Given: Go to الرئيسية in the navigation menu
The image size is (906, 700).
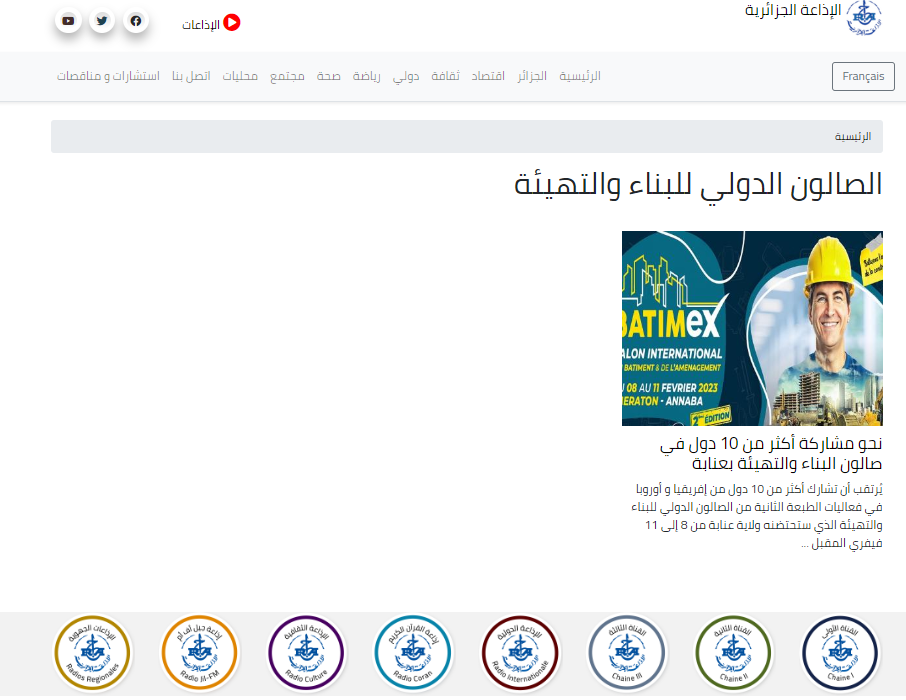Looking at the screenshot, I should click(x=580, y=76).
